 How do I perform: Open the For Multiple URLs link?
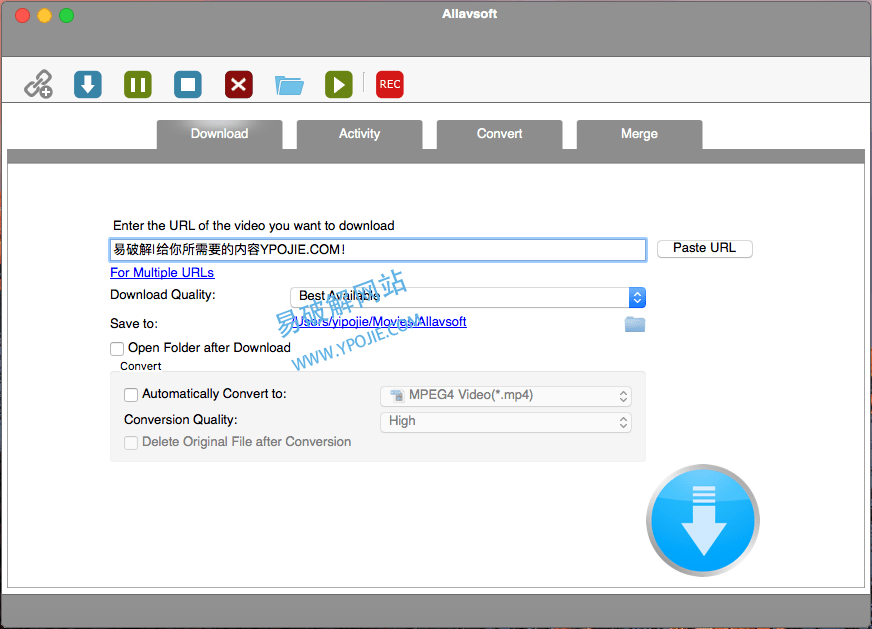162,273
